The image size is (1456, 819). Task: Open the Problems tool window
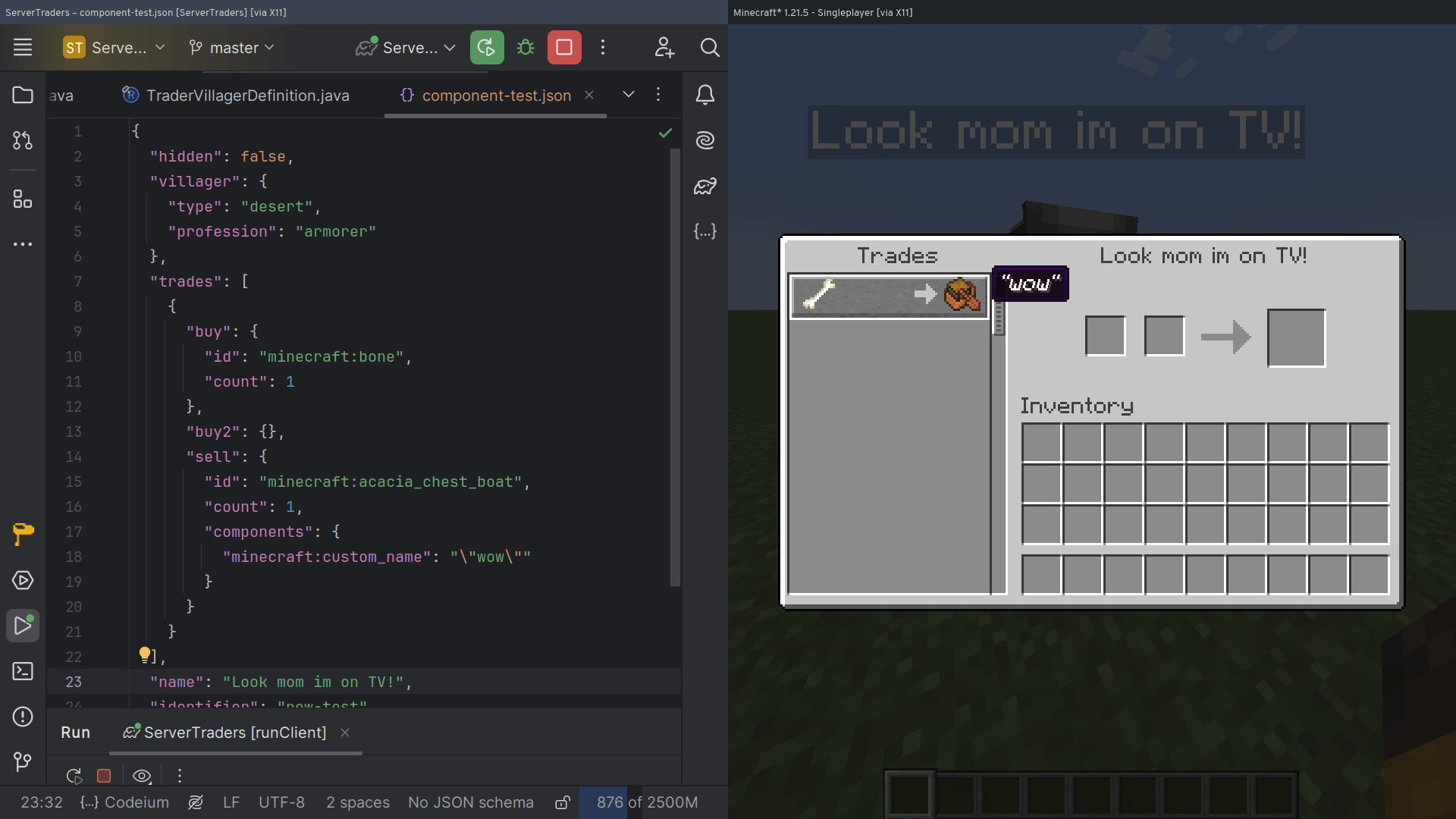click(x=23, y=717)
